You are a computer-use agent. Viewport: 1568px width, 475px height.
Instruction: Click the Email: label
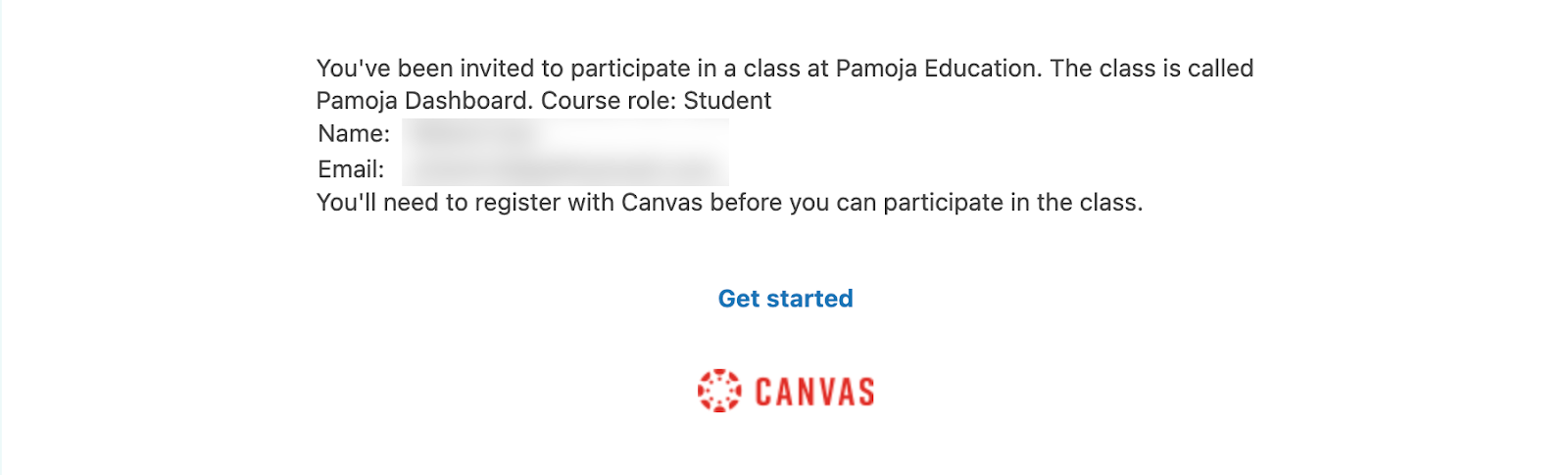click(351, 169)
